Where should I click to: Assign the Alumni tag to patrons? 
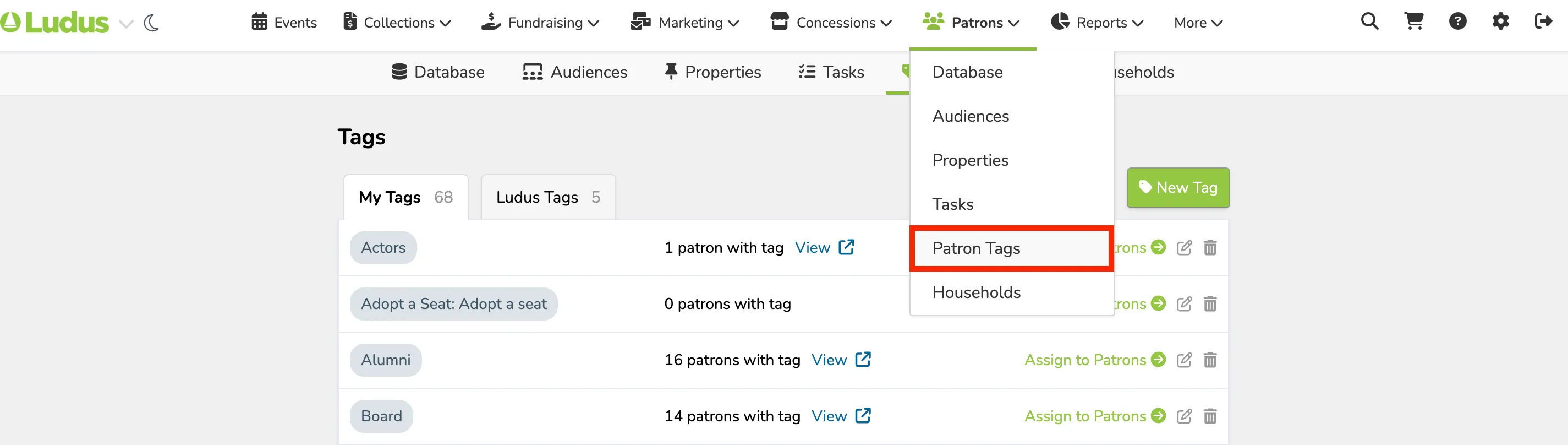(1095, 360)
